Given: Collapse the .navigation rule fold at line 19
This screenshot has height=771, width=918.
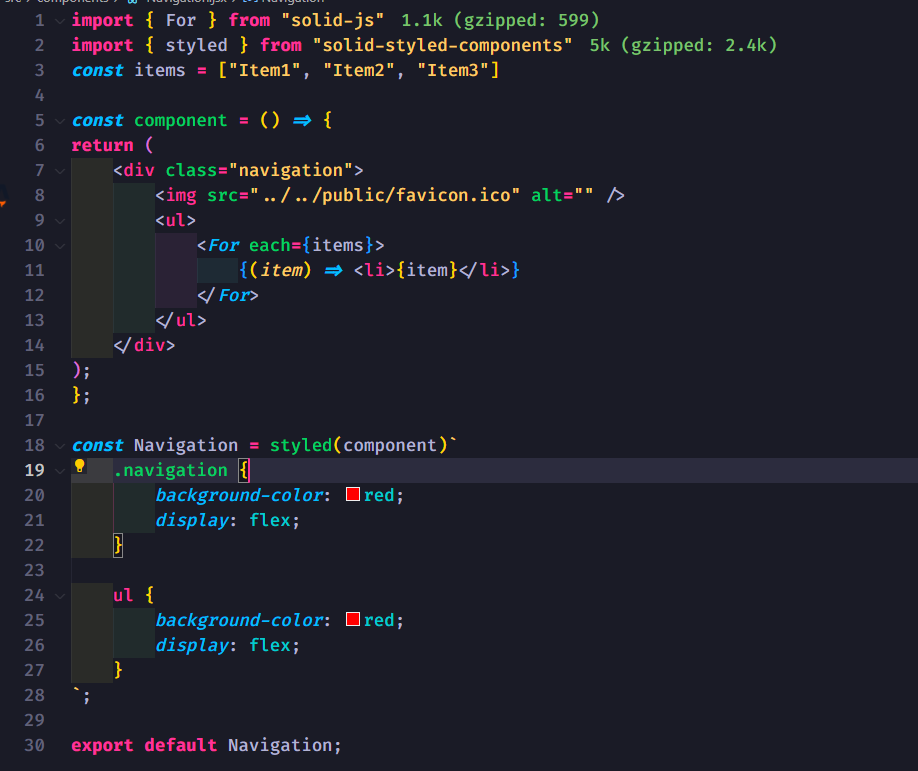Looking at the screenshot, I should click(x=60, y=471).
